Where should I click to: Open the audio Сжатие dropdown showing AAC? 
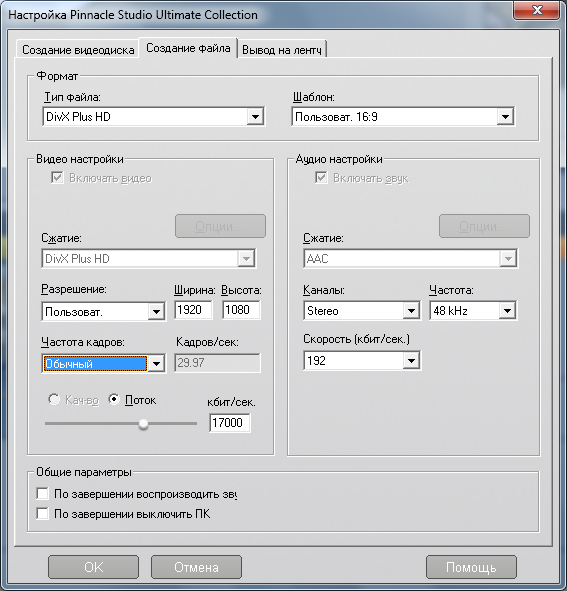[x=411, y=259]
